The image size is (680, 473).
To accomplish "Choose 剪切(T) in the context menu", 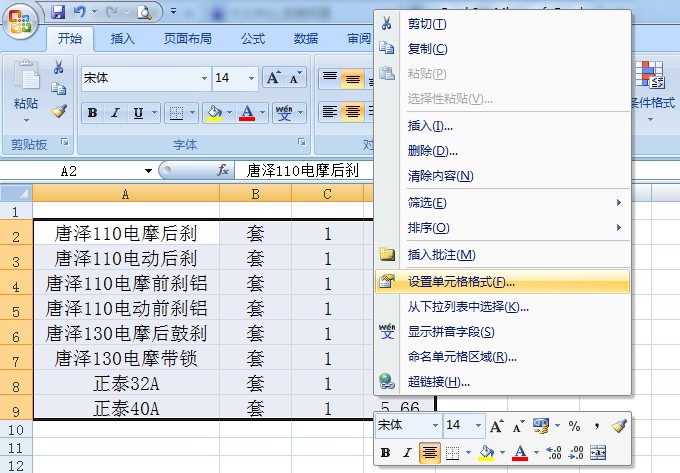I will [503, 24].
